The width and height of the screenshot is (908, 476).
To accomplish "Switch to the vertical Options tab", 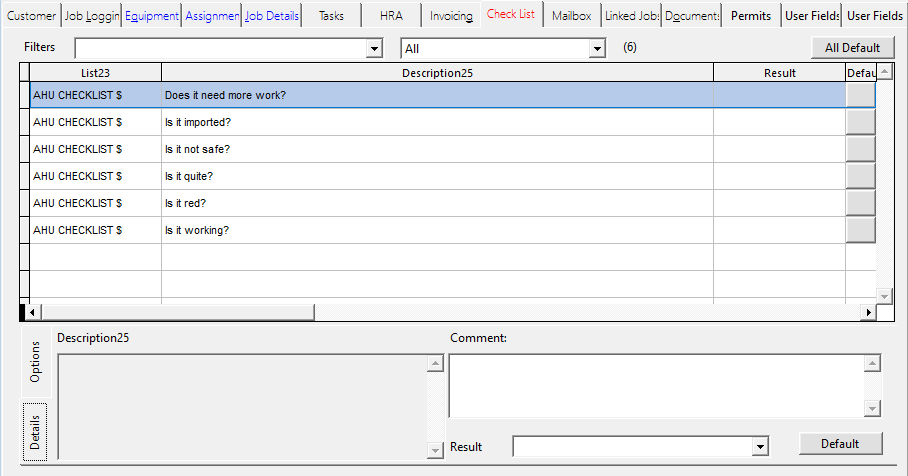I will coord(36,362).
